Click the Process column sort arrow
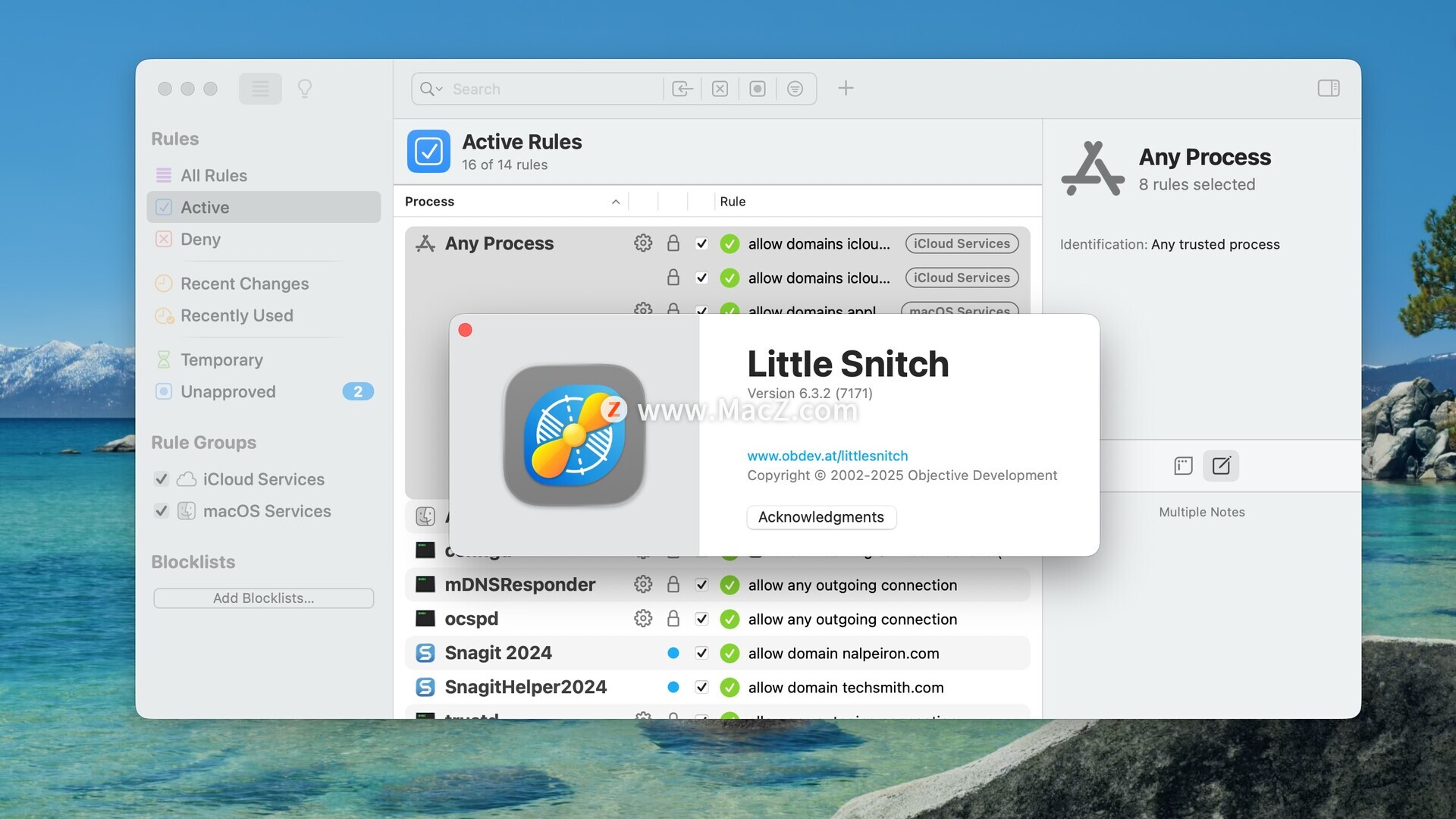 click(x=616, y=202)
